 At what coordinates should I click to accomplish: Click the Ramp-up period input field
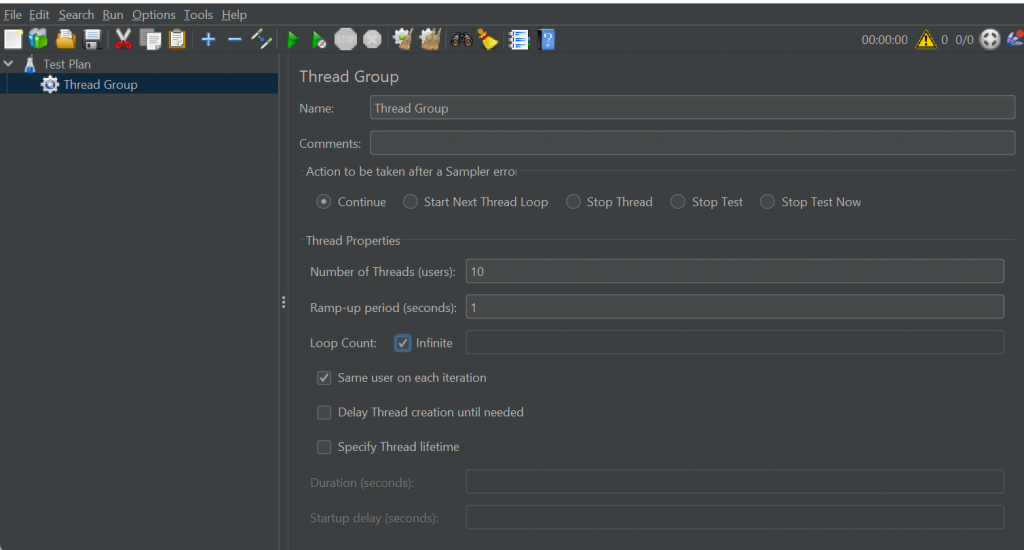(734, 307)
